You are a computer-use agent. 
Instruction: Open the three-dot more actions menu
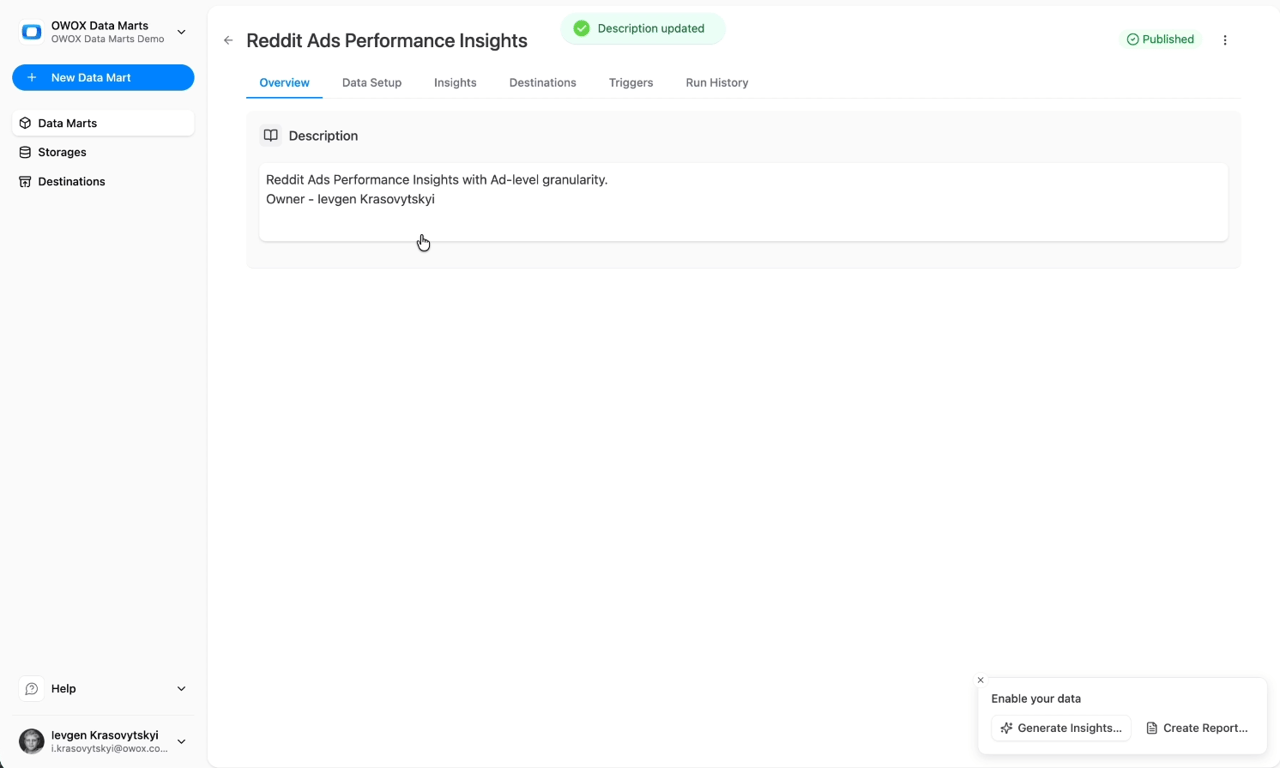1225,40
